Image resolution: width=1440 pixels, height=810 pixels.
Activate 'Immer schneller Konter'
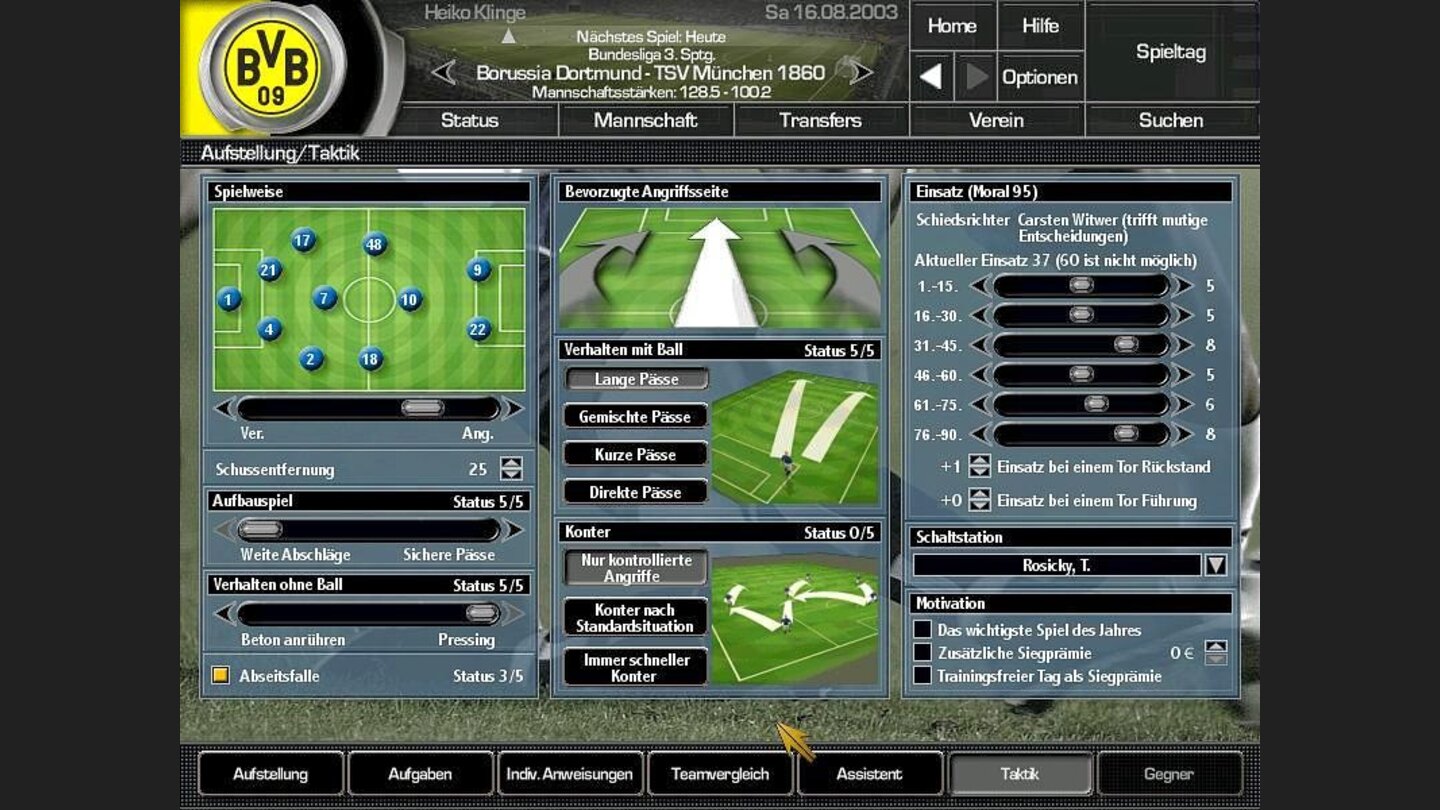click(x=635, y=665)
